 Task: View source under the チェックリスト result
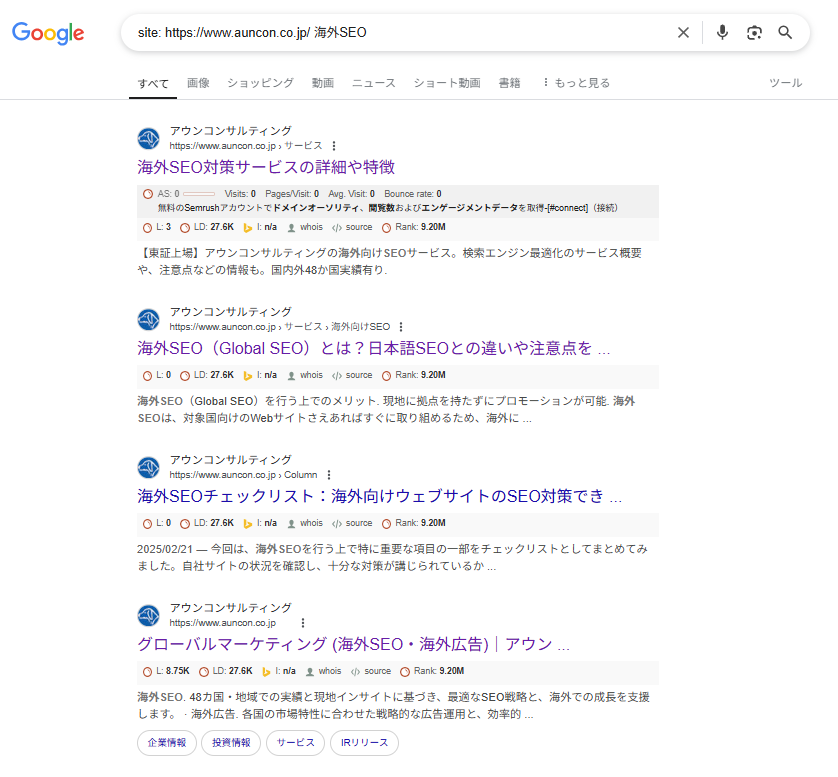[352, 523]
